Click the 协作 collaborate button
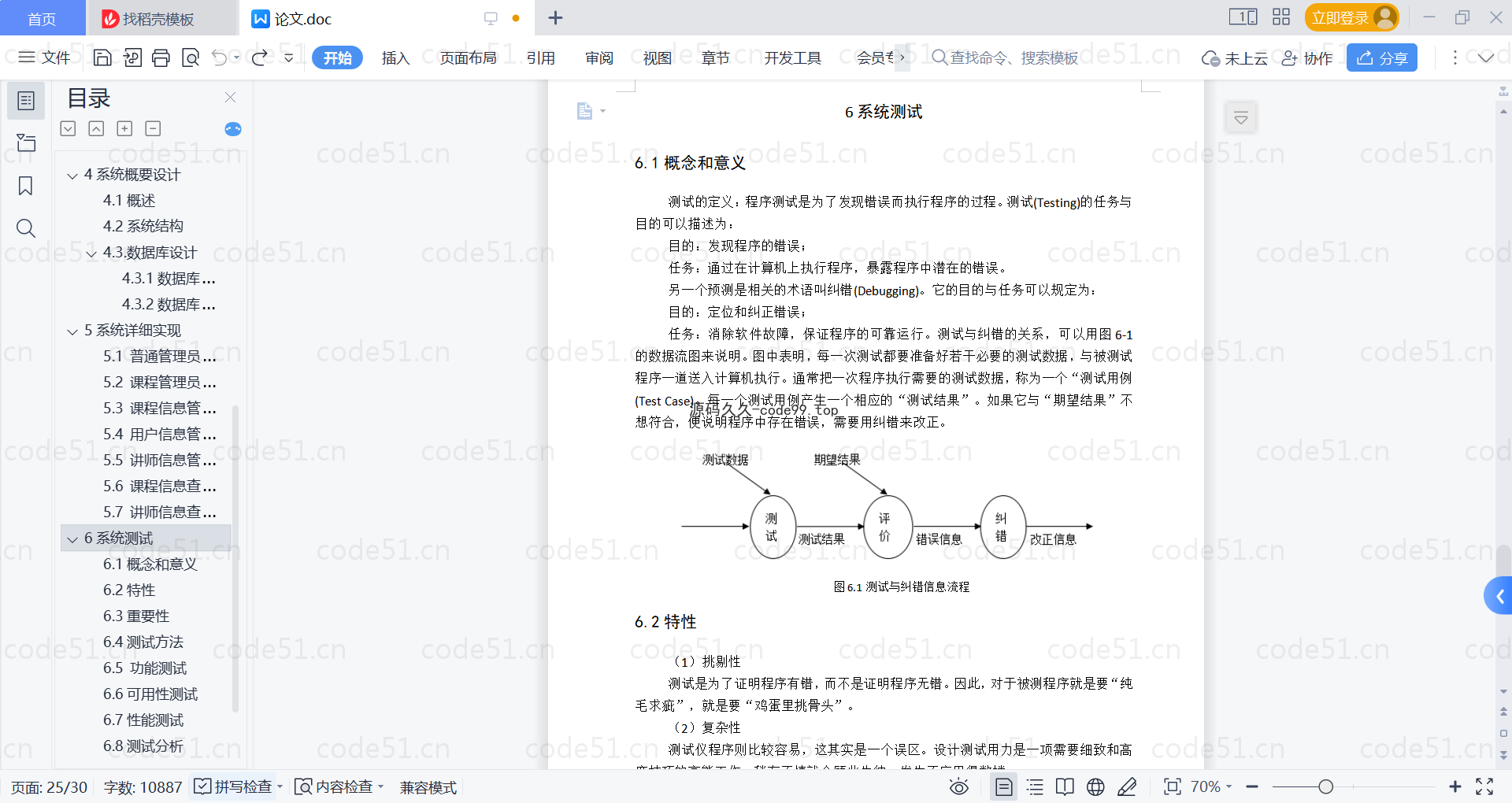This screenshot has width=1512, height=803. tap(1307, 57)
